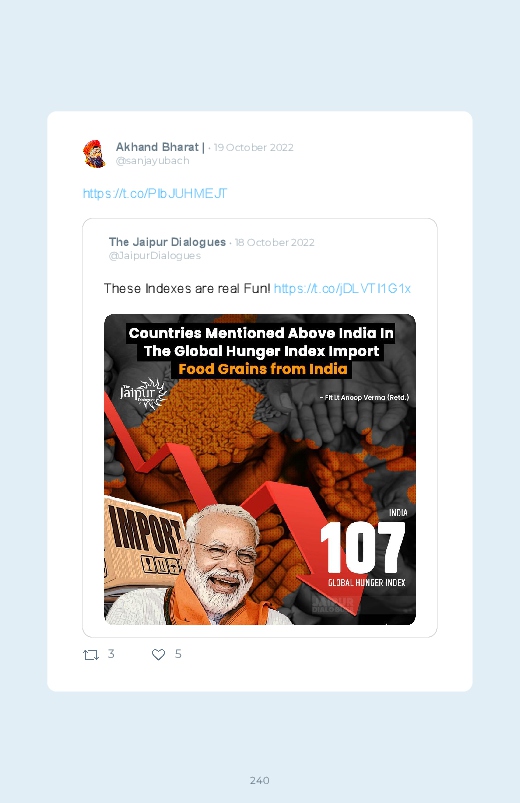
Task: Click the page number 240
Action: [x=260, y=780]
